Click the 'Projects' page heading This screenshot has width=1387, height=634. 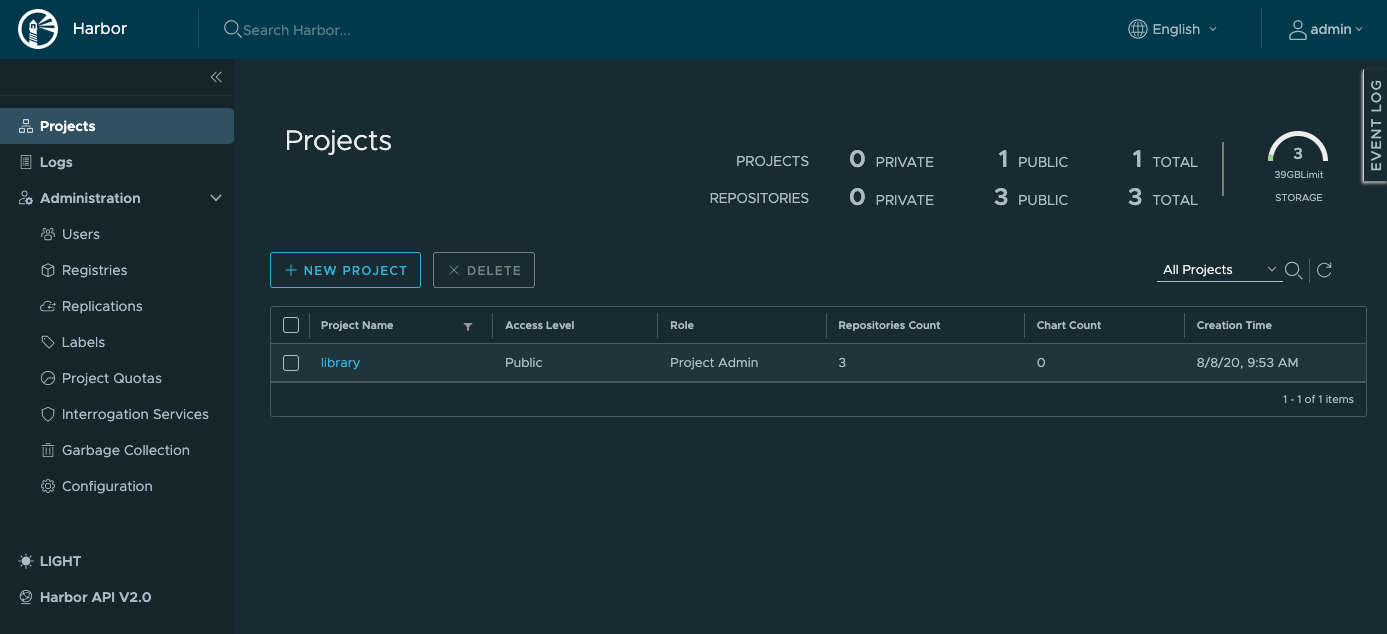pyautogui.click(x=338, y=141)
